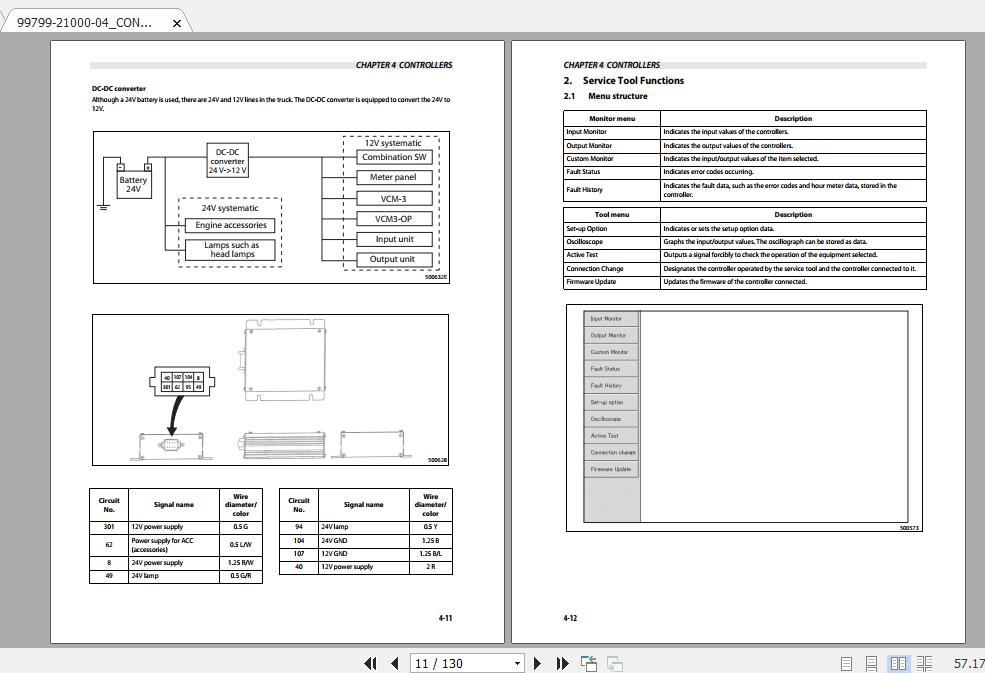Viewport: 985px width, 673px height.
Task: Click the Active Test table cell
Action: click(612, 255)
